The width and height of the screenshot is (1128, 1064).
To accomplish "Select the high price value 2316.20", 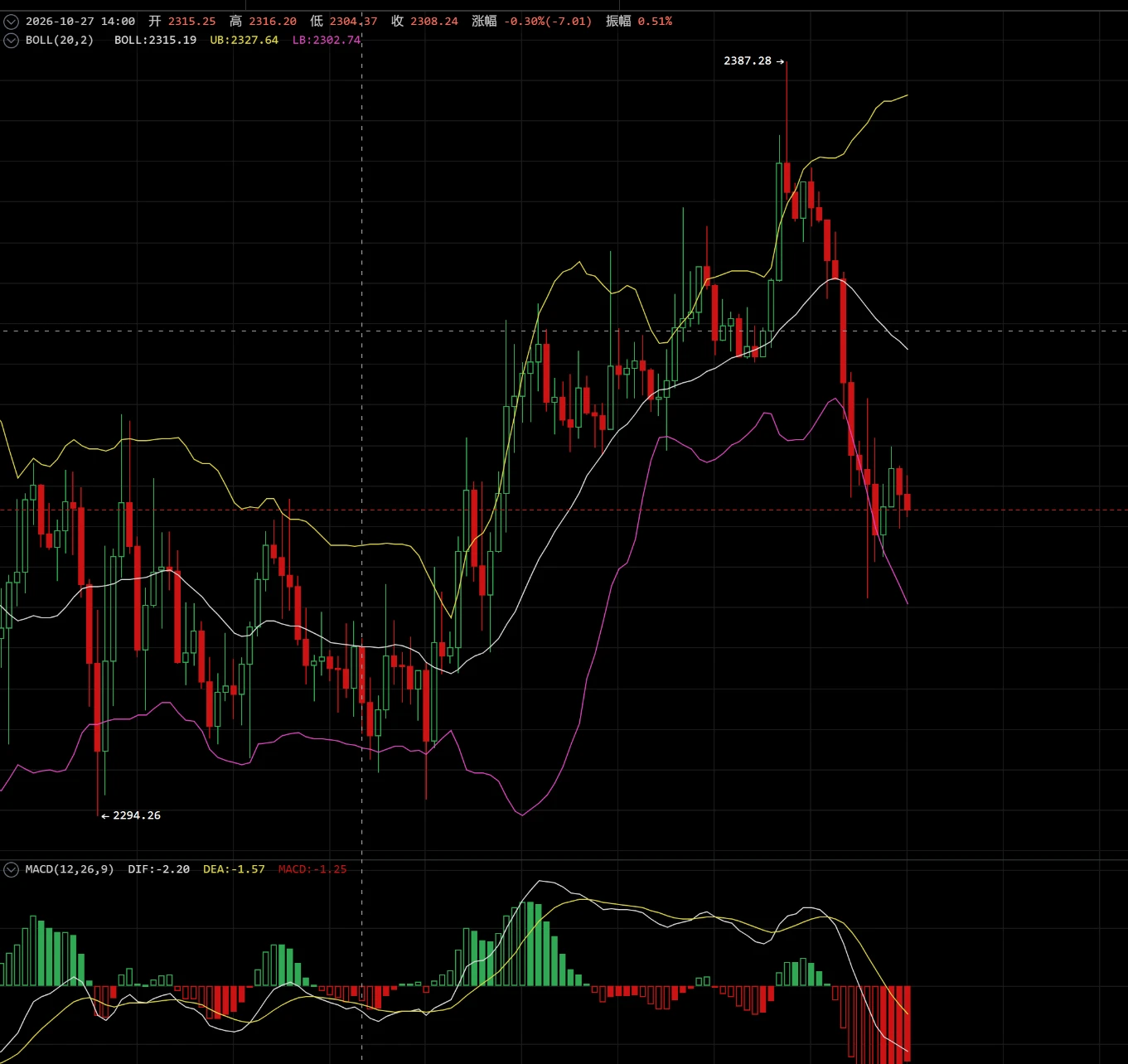I will (273, 22).
